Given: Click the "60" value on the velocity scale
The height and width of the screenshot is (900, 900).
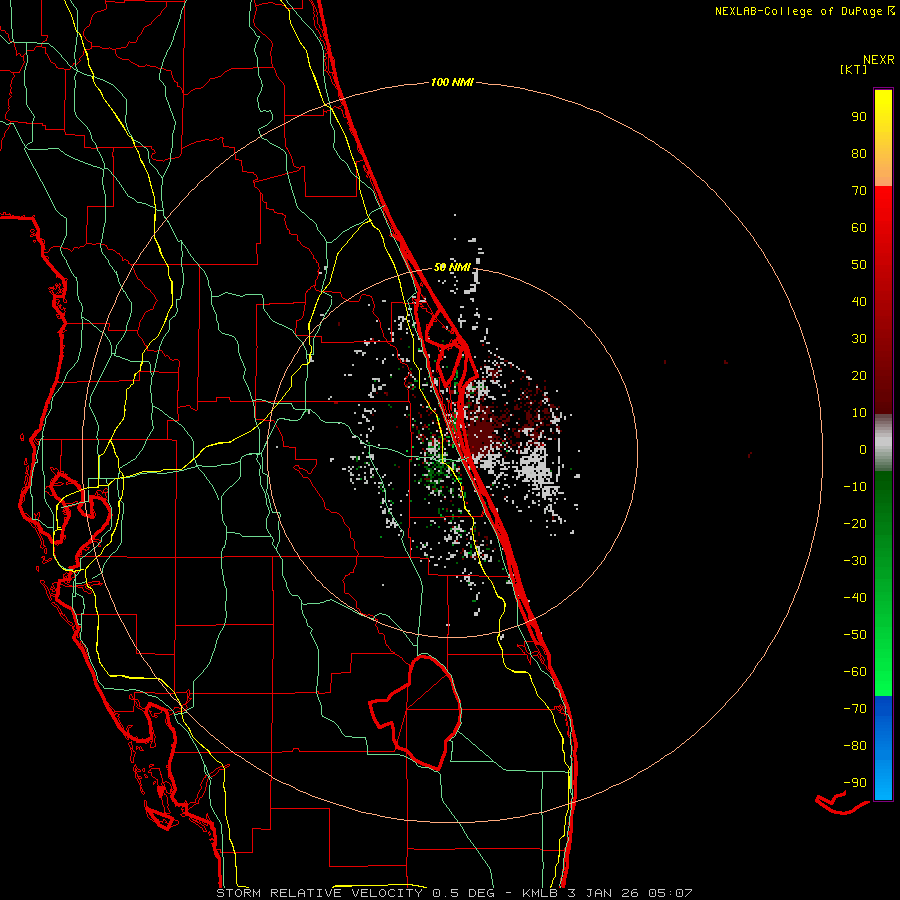Looking at the screenshot, I should 859,227.
